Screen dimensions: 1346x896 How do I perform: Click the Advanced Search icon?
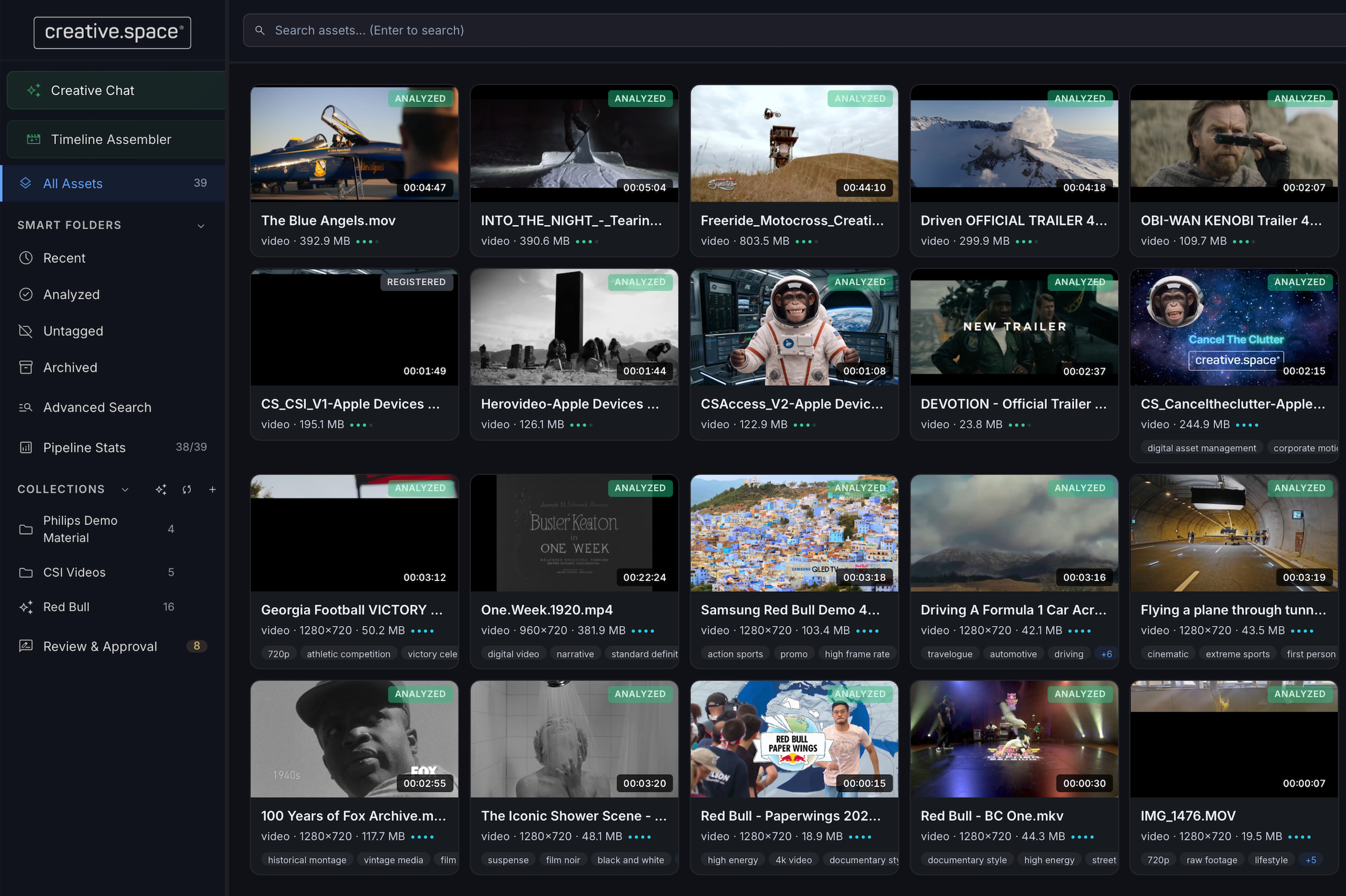26,407
